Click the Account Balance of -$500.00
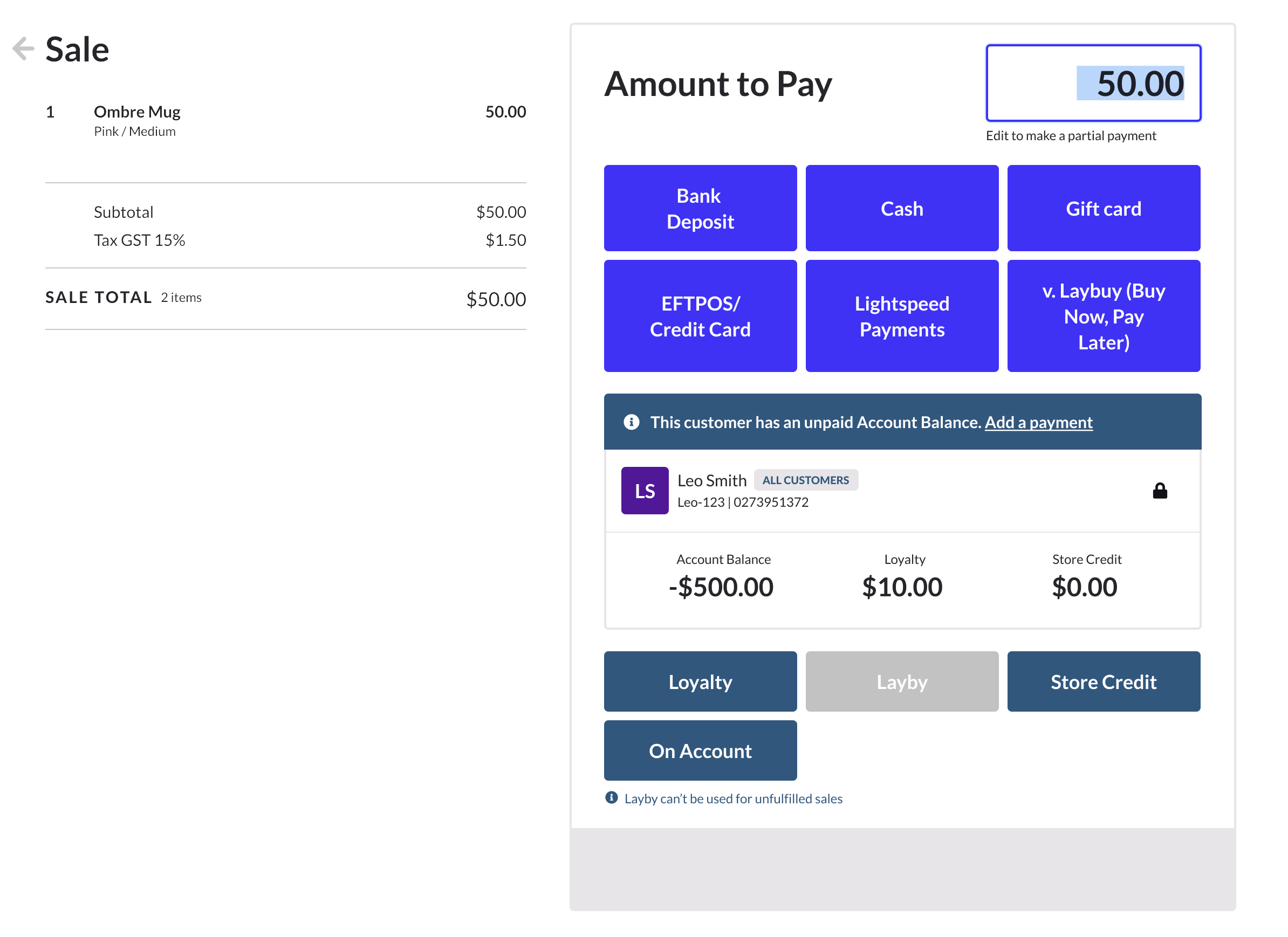Screen dimensions: 1288x937 tap(722, 587)
